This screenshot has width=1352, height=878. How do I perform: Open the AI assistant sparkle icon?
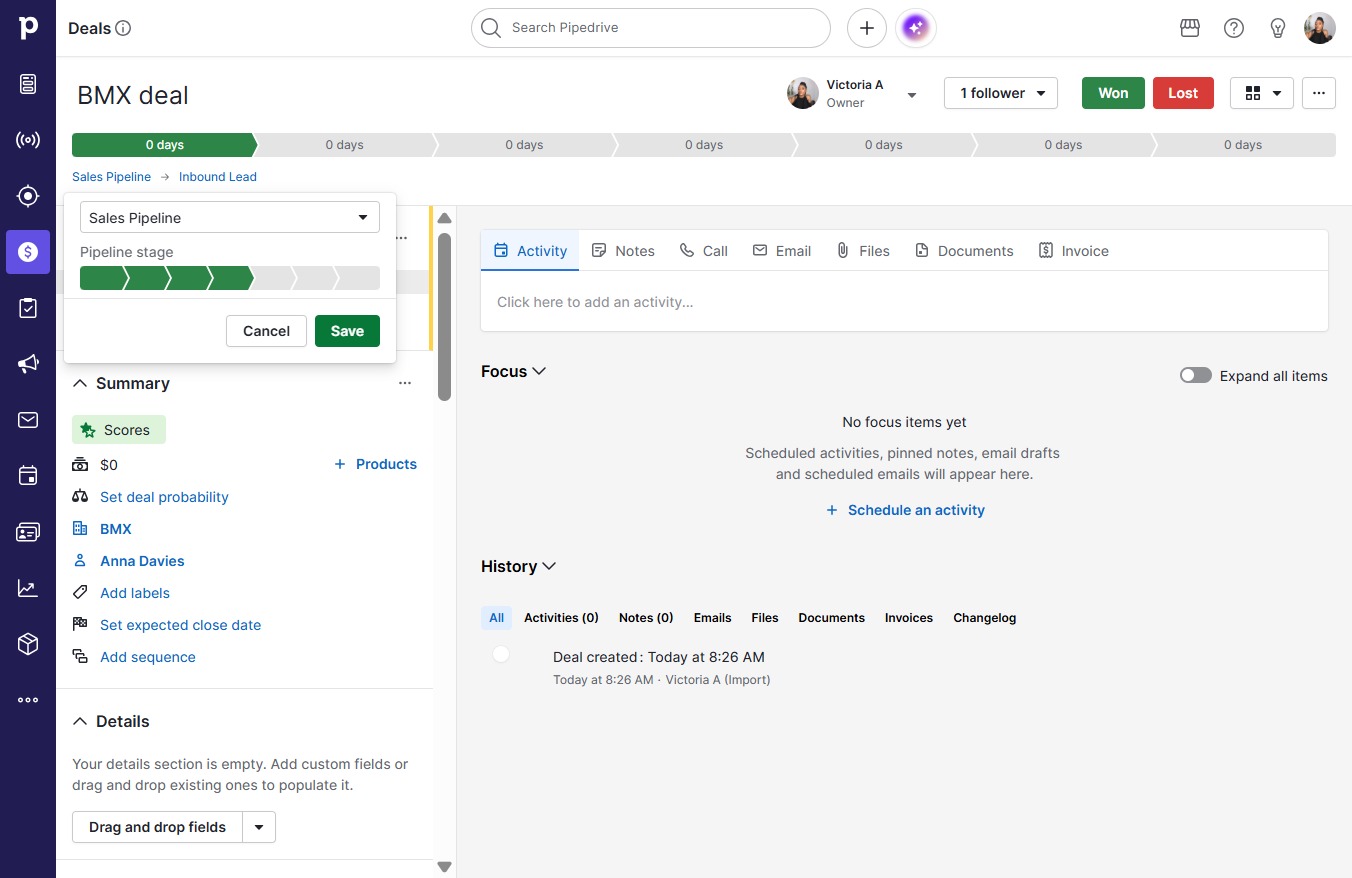coord(917,28)
